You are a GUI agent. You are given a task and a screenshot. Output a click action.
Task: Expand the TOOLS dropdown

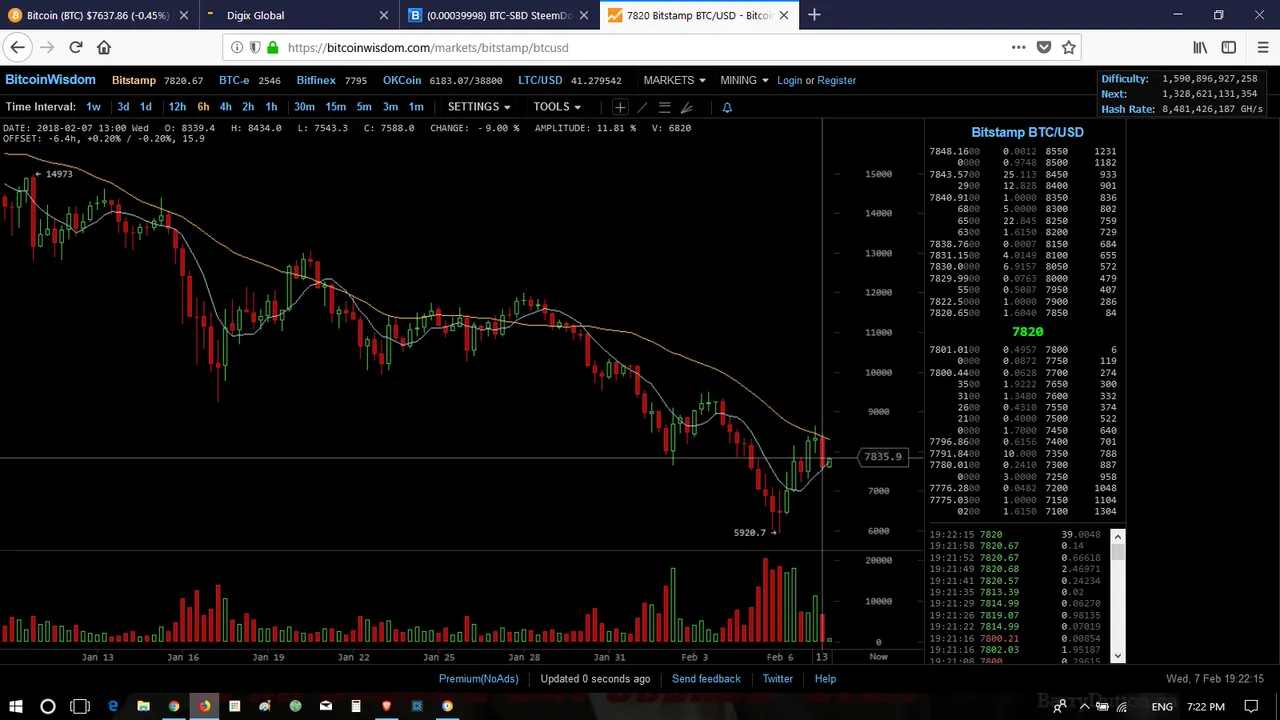tap(557, 107)
